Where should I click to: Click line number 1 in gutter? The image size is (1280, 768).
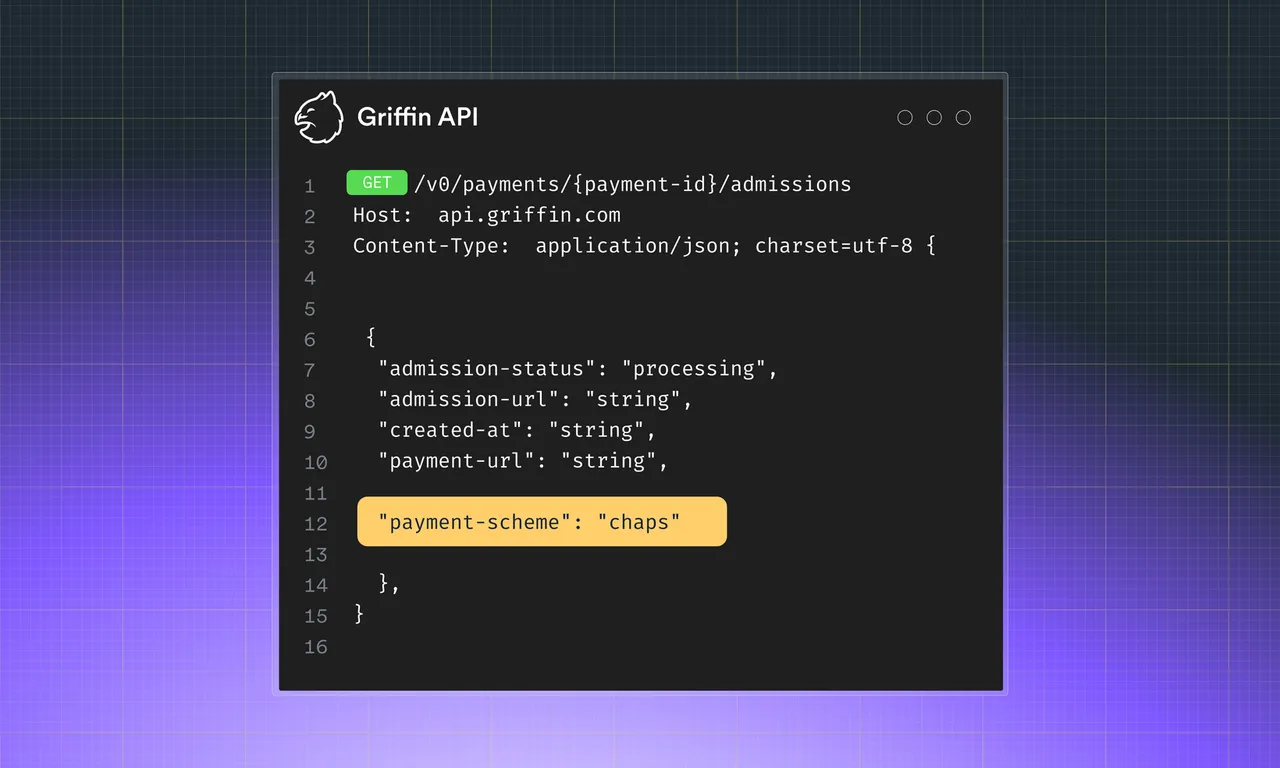point(310,186)
